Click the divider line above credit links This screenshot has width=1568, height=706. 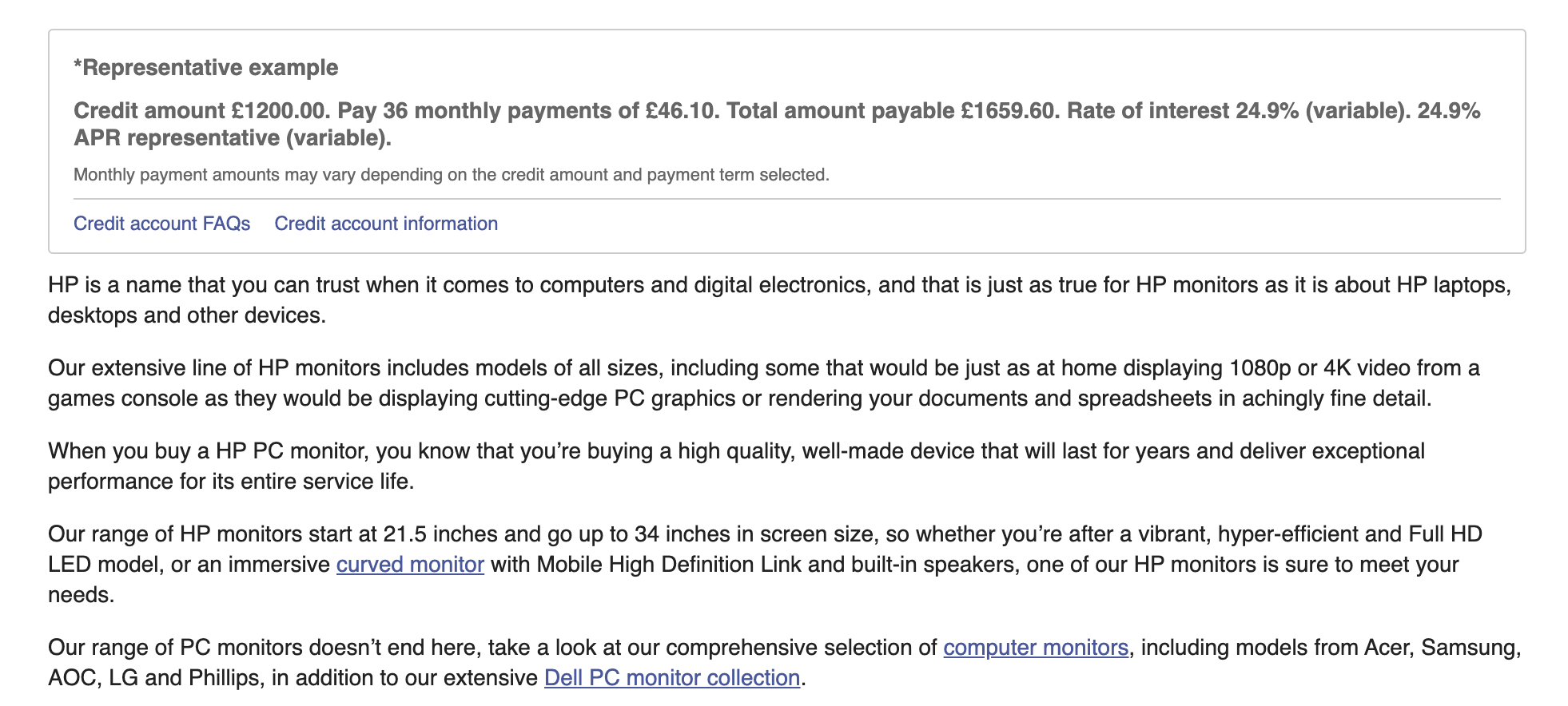[x=786, y=199]
